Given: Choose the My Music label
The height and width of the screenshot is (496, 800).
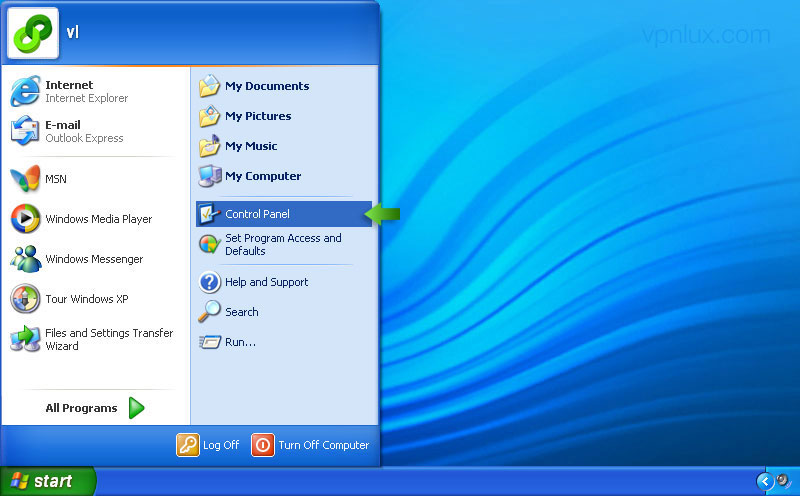Looking at the screenshot, I should tap(251, 146).
